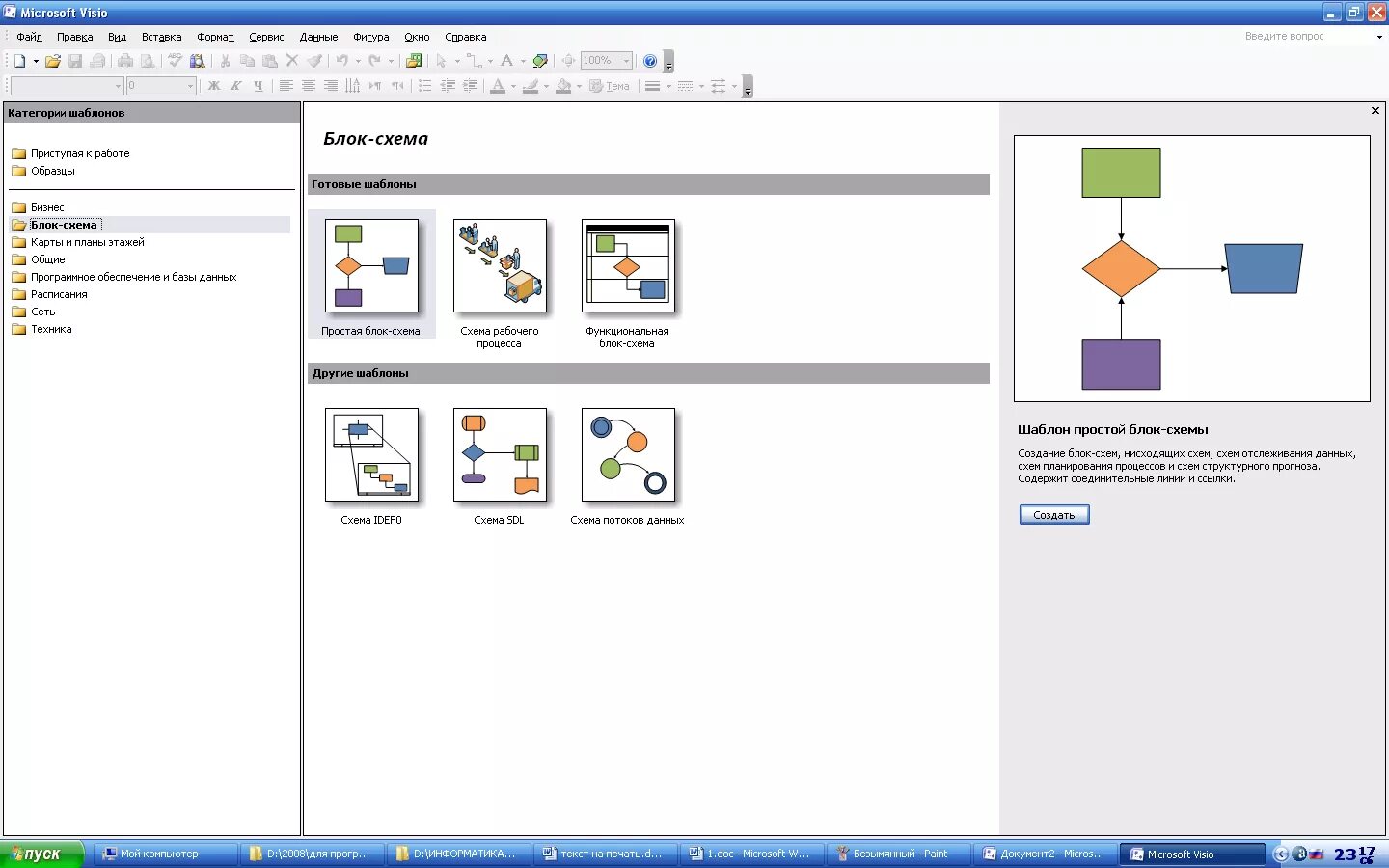Toggle align text left
This screenshot has width=1389, height=868.
[286, 86]
